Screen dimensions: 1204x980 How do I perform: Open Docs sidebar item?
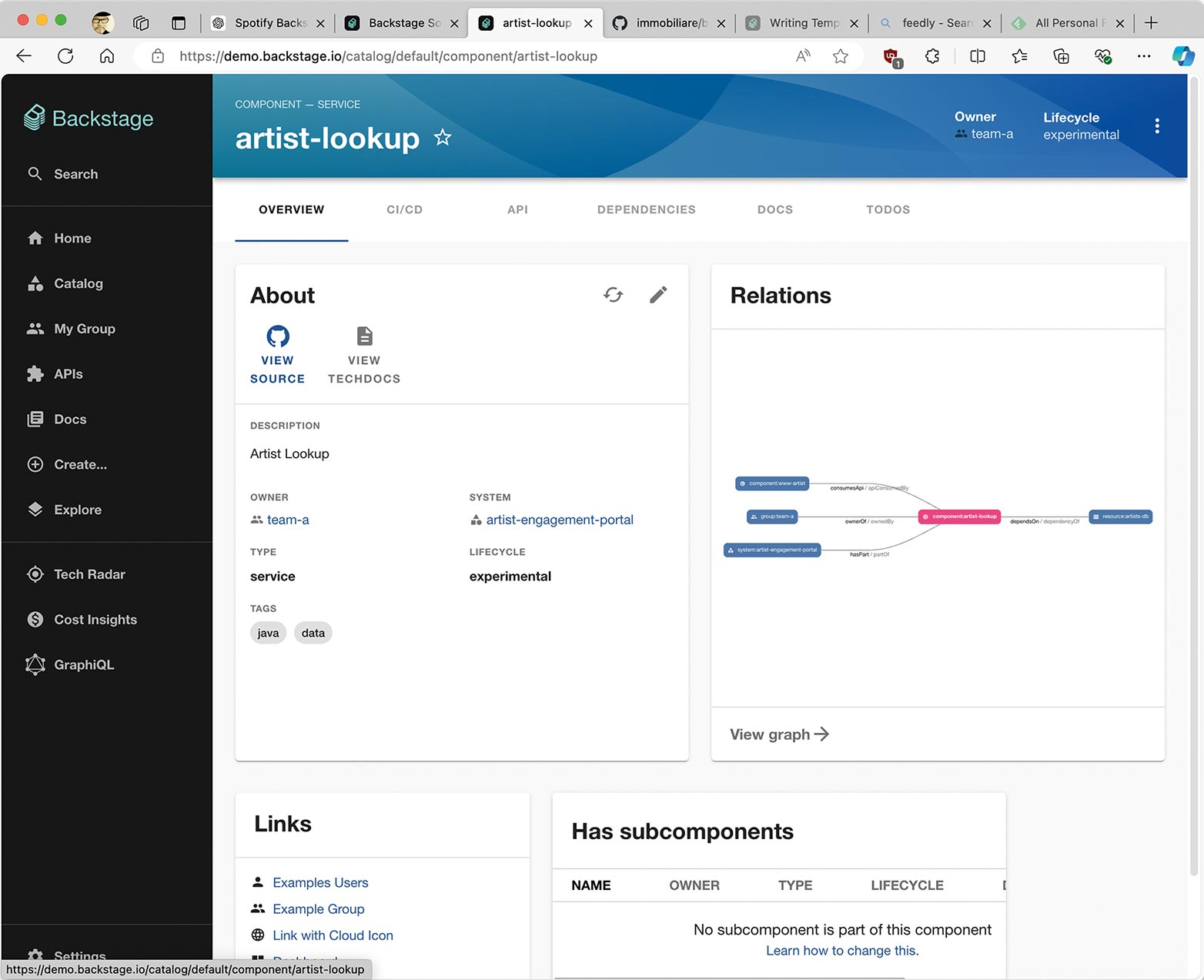click(56, 420)
